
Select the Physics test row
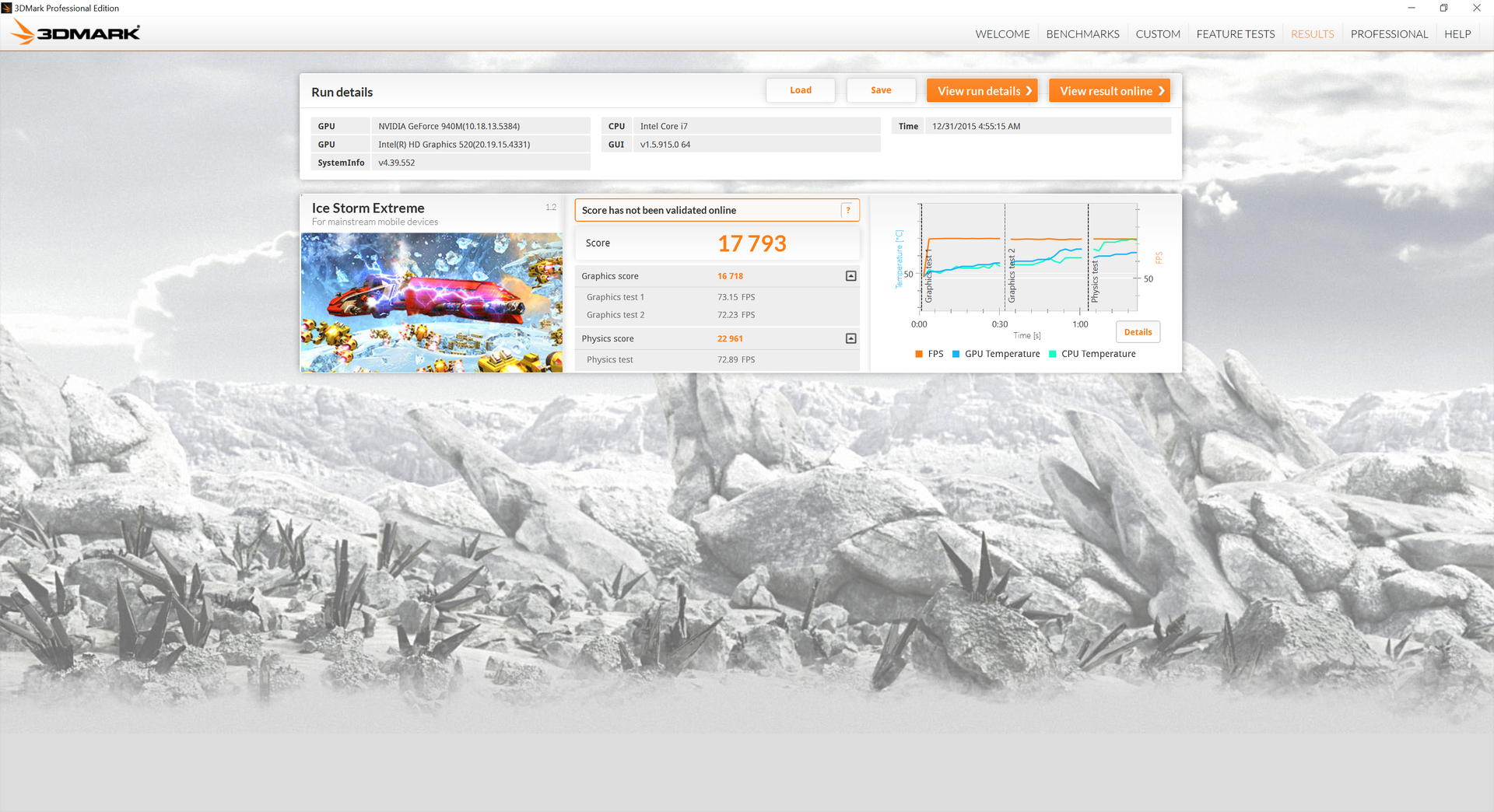717,359
